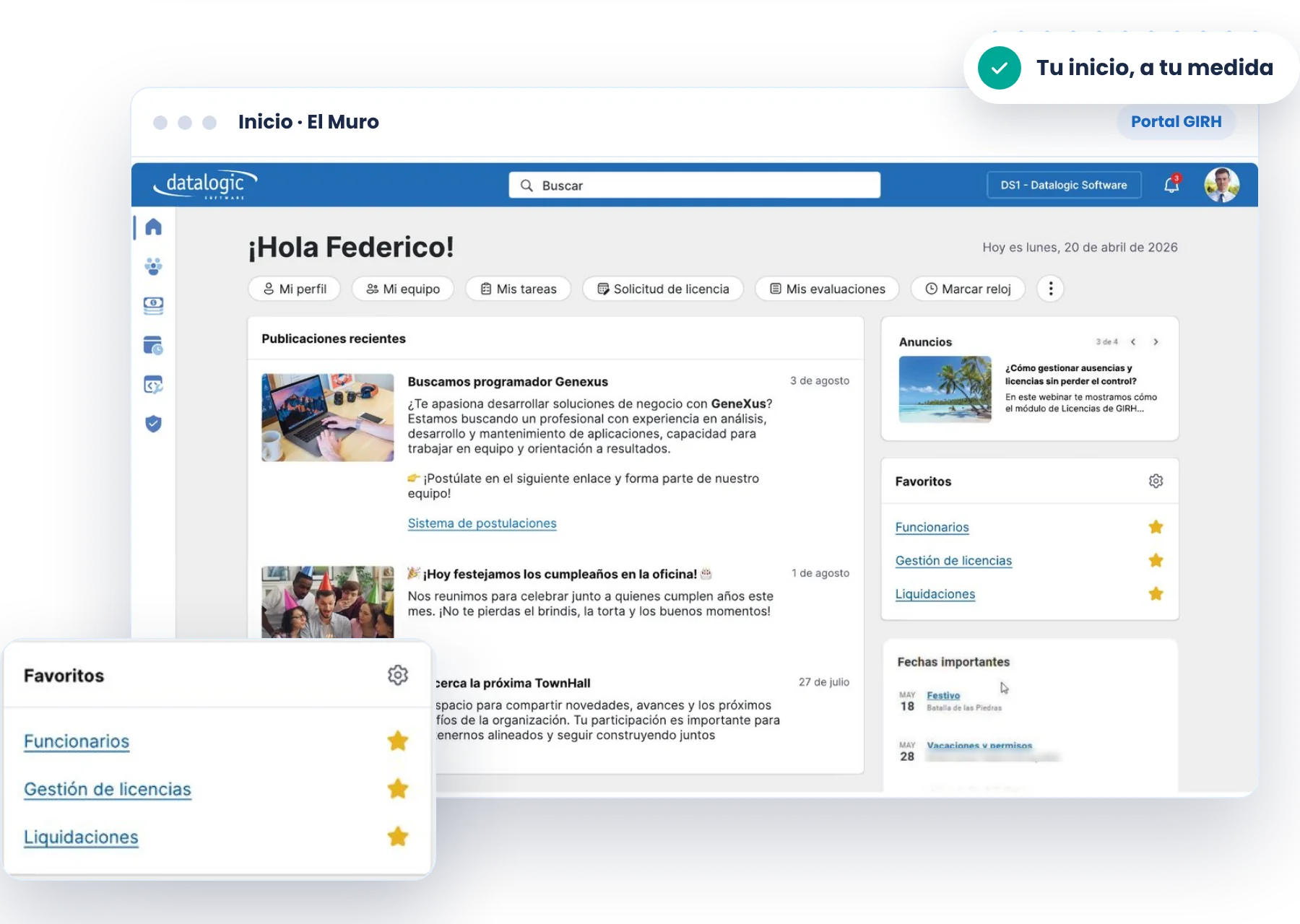The width and height of the screenshot is (1300, 924).
Task: Open birthday party post thumbnail
Action: pyautogui.click(x=327, y=602)
